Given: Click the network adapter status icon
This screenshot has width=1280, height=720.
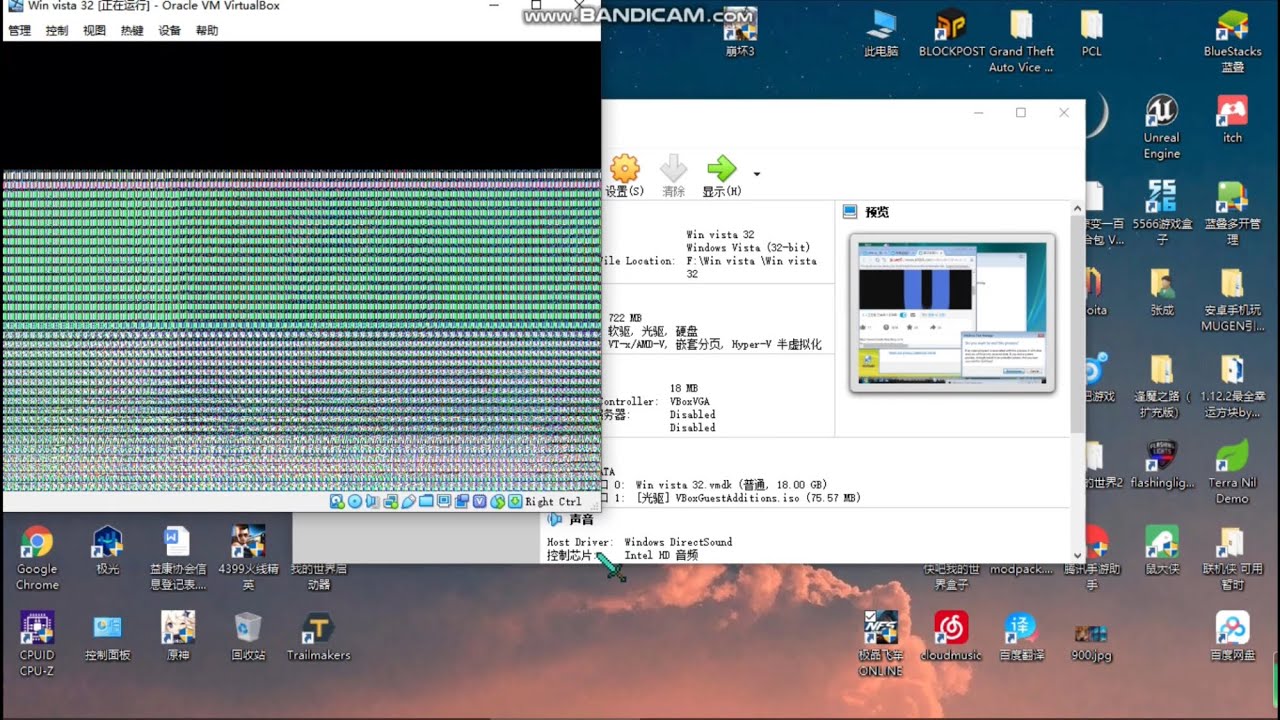Looking at the screenshot, I should [x=391, y=501].
